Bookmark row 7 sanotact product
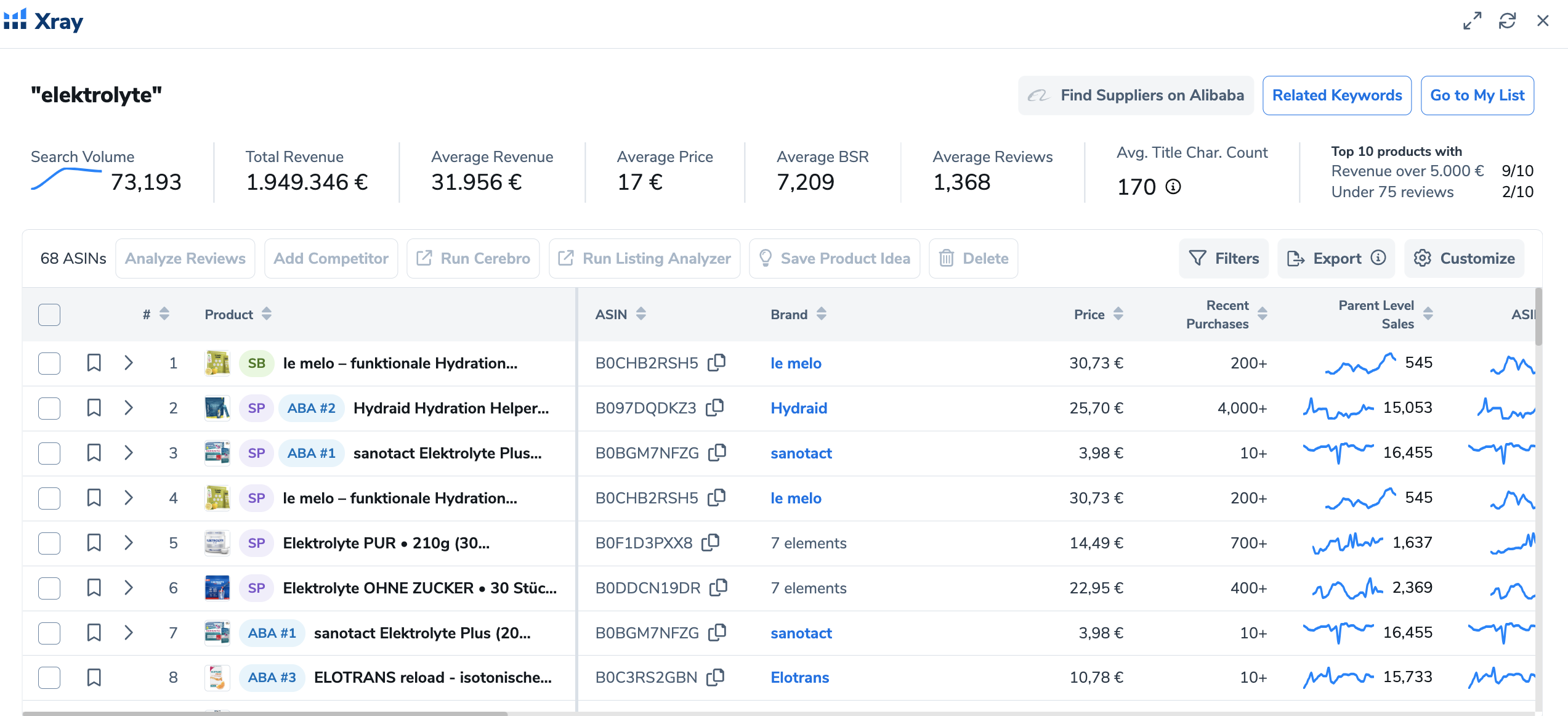The width and height of the screenshot is (1568, 716). tap(94, 632)
